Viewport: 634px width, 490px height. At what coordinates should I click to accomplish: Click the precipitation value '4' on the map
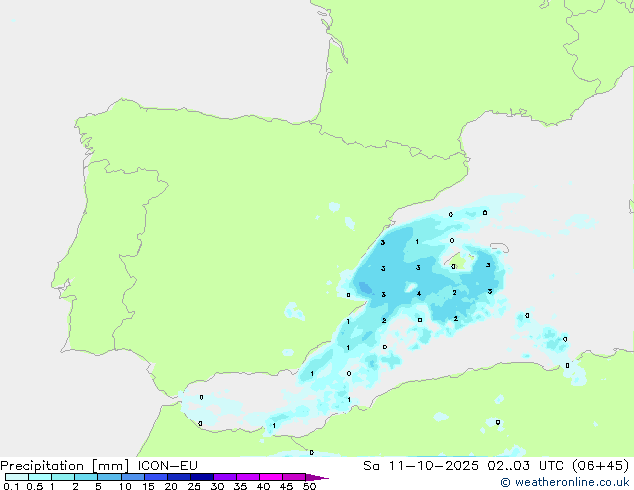point(419,294)
